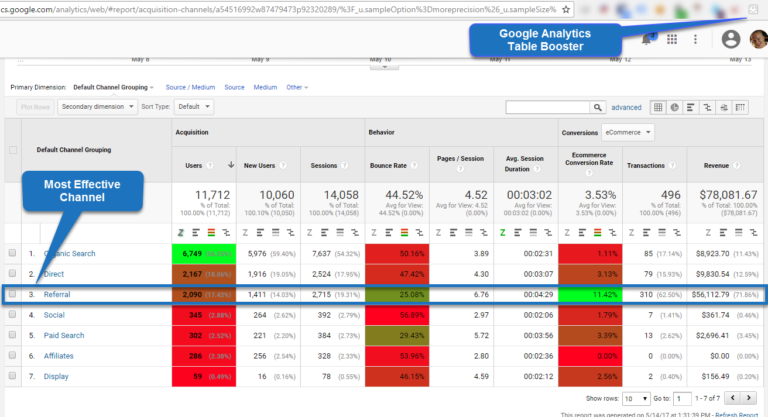This screenshot has height=417, width=768.
Task: Switch to Pivot table view
Action: pyautogui.click(x=741, y=107)
